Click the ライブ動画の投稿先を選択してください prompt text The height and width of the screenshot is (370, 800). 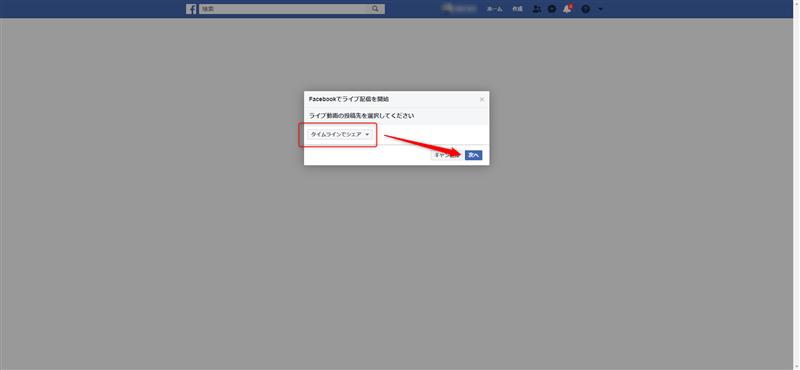pyautogui.click(x=361, y=116)
